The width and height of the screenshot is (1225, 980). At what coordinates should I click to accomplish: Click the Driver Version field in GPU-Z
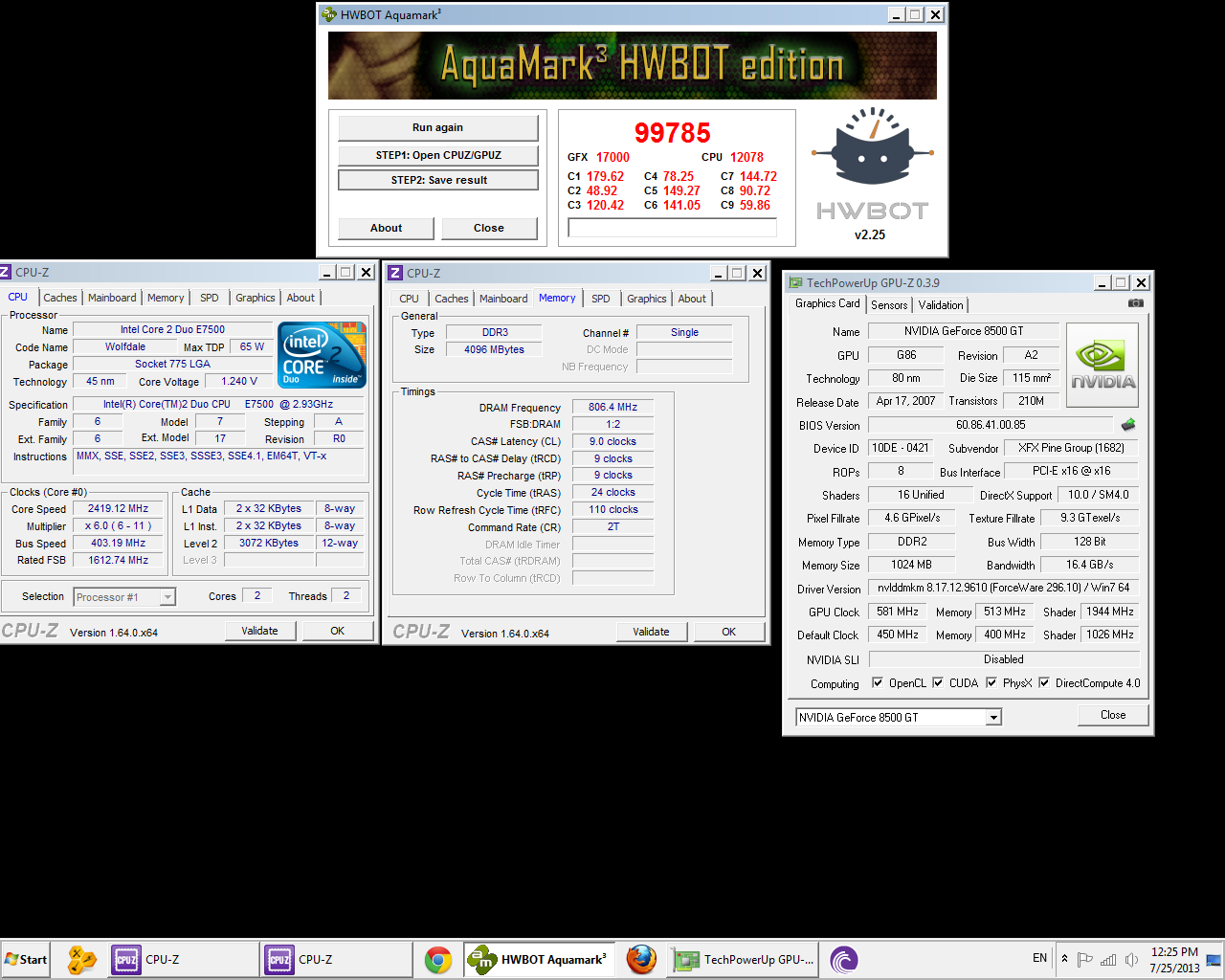1004,588
